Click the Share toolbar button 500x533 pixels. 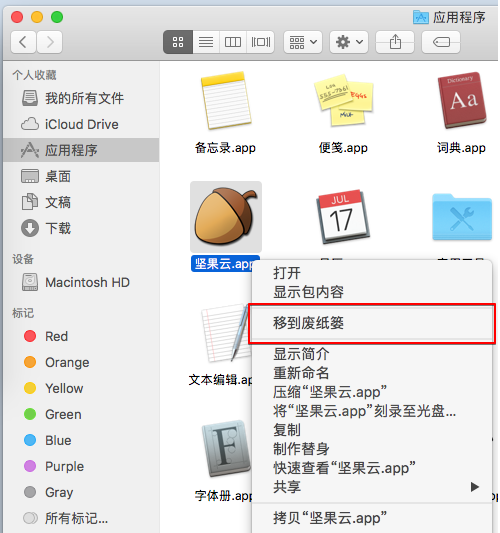tap(395, 42)
